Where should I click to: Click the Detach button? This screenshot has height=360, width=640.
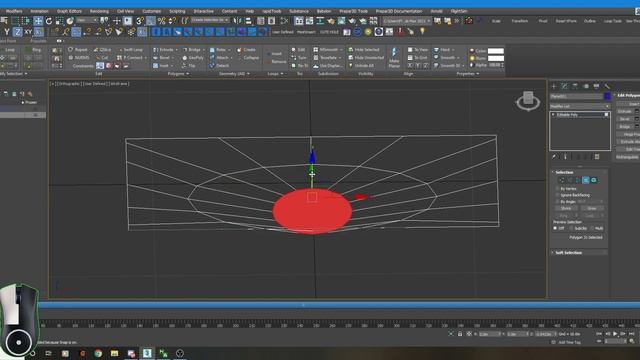pos(220,65)
